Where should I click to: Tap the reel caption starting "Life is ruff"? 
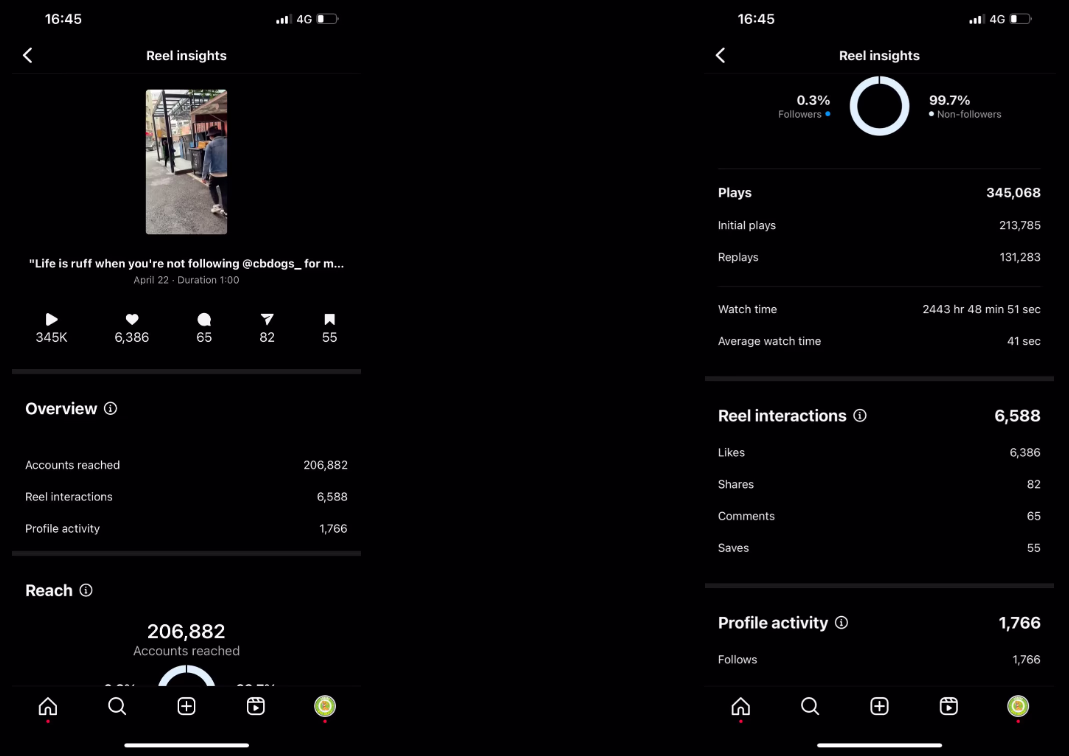(186, 263)
